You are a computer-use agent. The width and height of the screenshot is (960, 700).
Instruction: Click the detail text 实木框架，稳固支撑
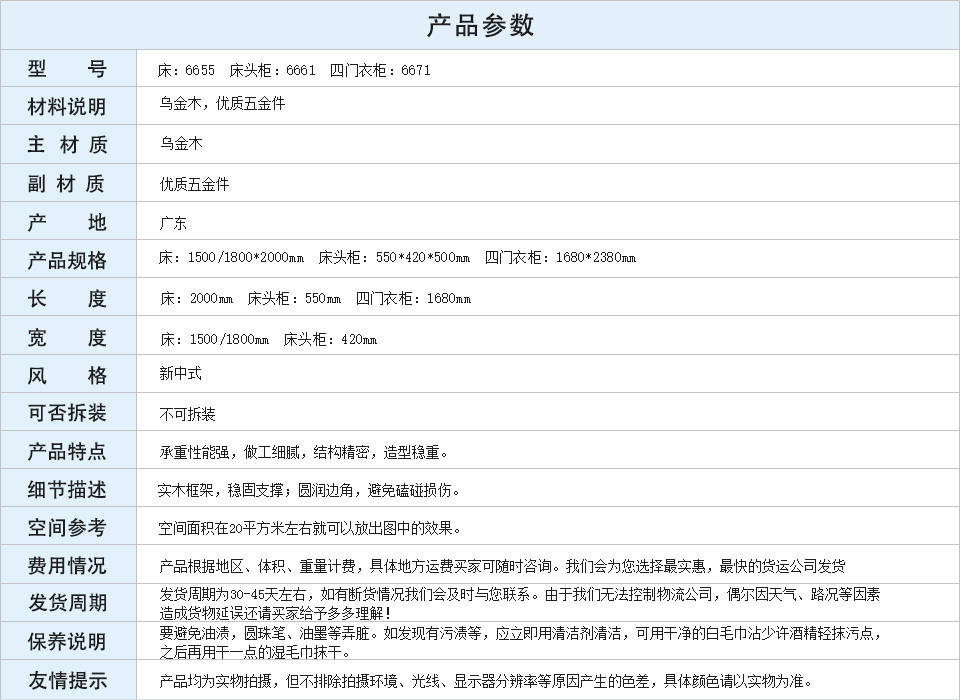pyautogui.click(x=220, y=491)
